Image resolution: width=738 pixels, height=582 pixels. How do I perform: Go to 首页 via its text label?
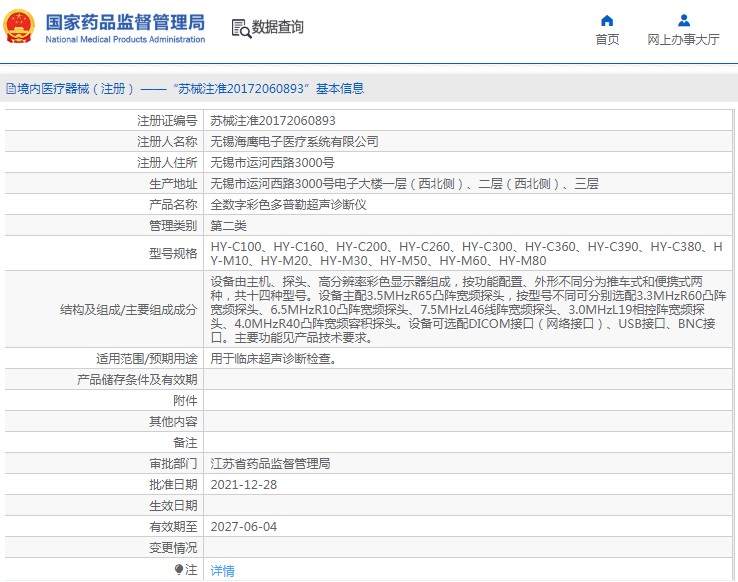(x=607, y=40)
